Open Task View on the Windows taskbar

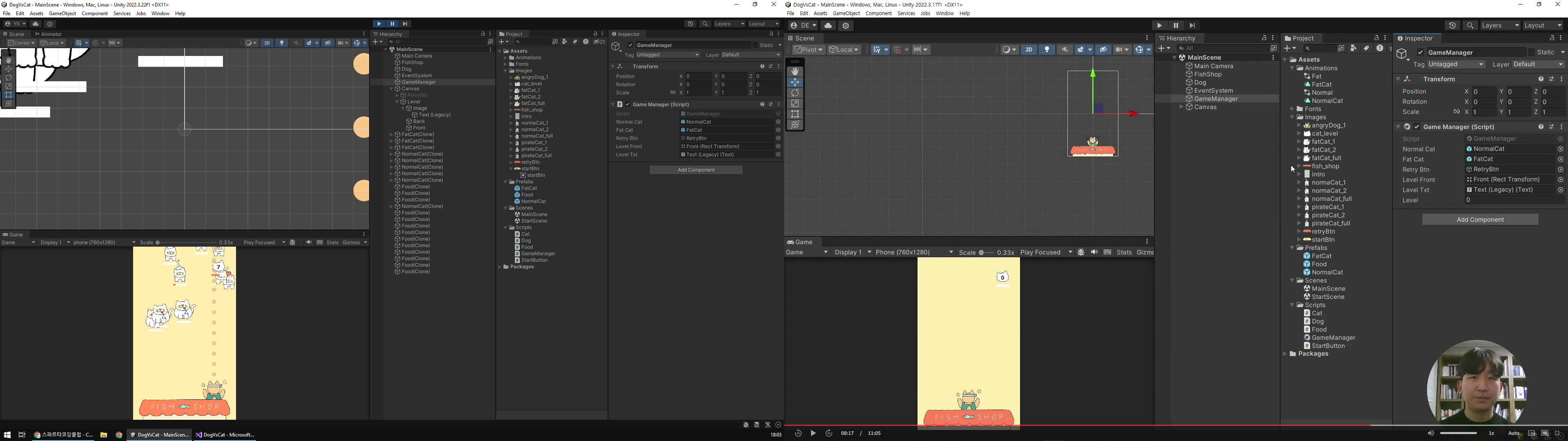point(22,435)
